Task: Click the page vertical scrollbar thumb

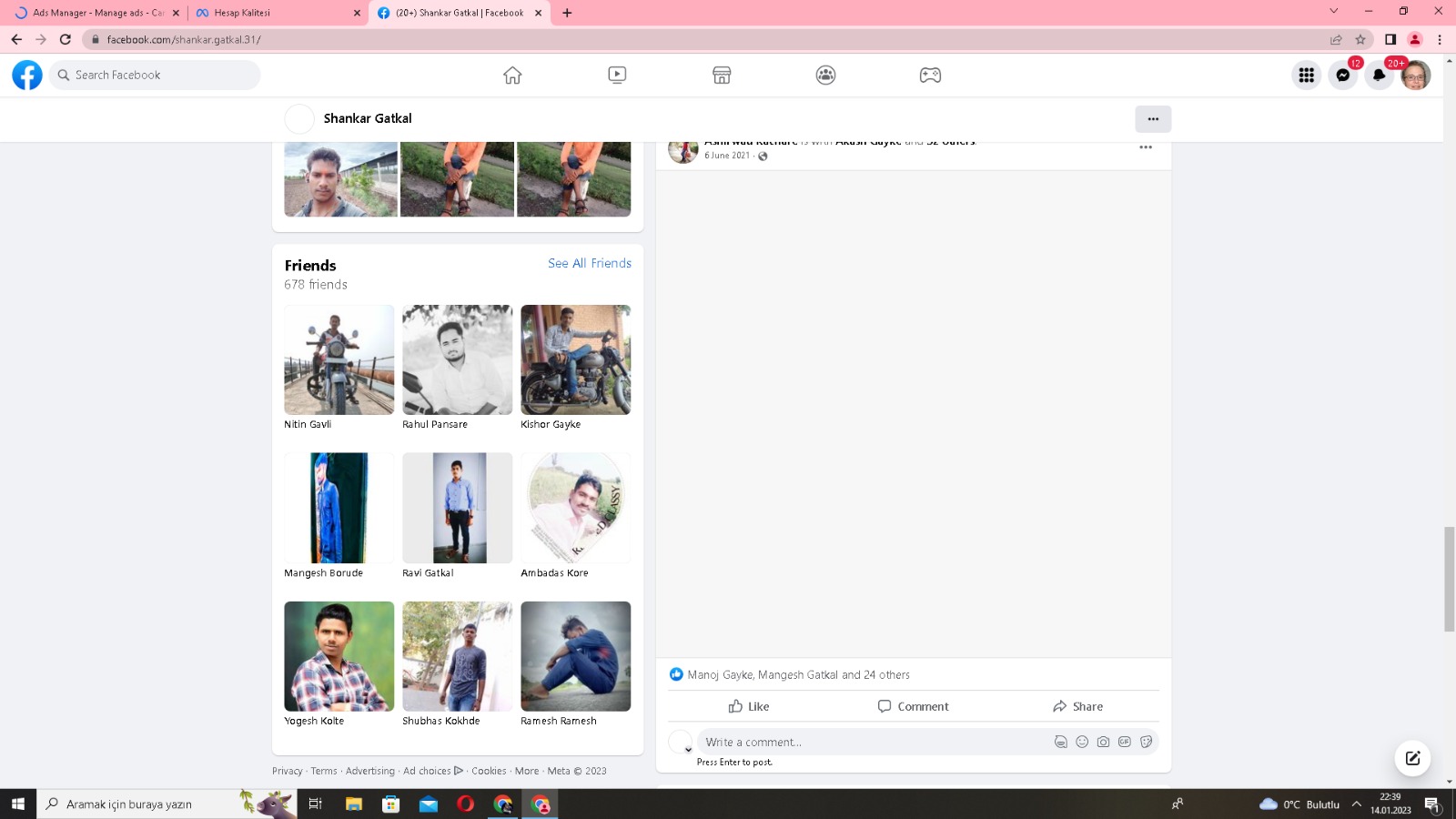Action: [1449, 579]
